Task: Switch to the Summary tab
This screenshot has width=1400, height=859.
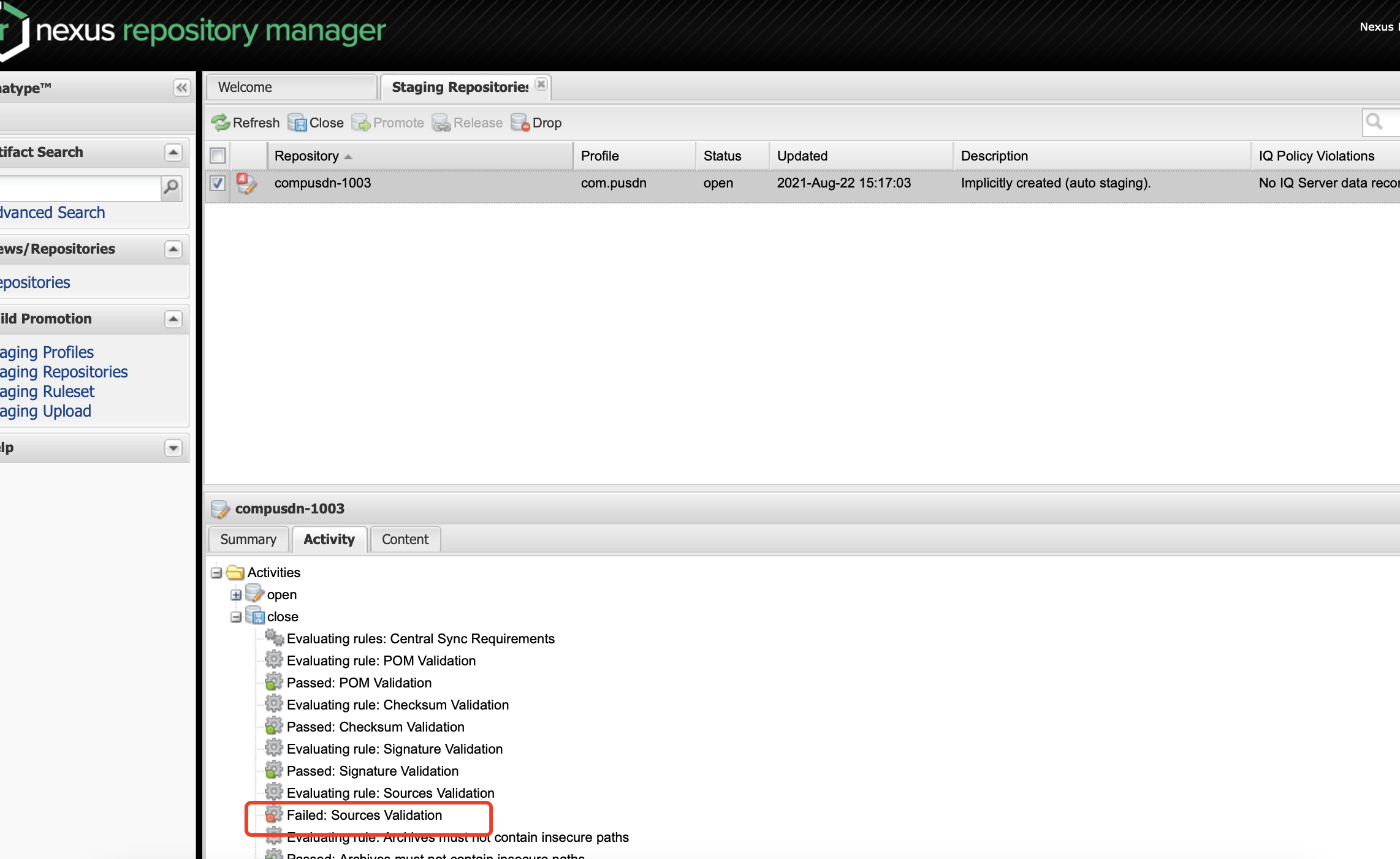Action: click(x=248, y=539)
